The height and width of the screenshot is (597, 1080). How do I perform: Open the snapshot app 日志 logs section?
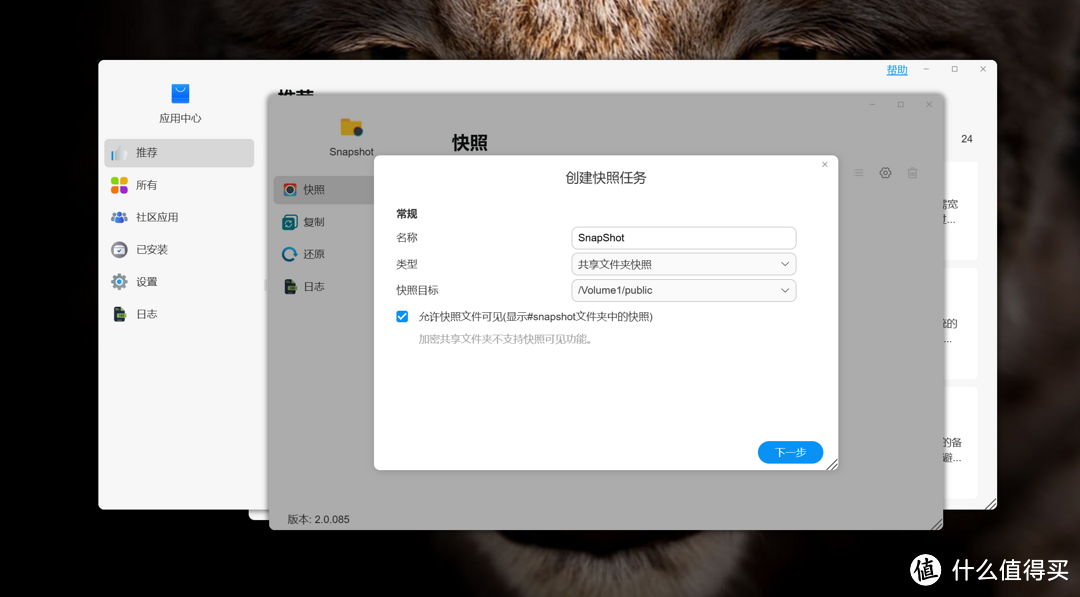pos(310,285)
